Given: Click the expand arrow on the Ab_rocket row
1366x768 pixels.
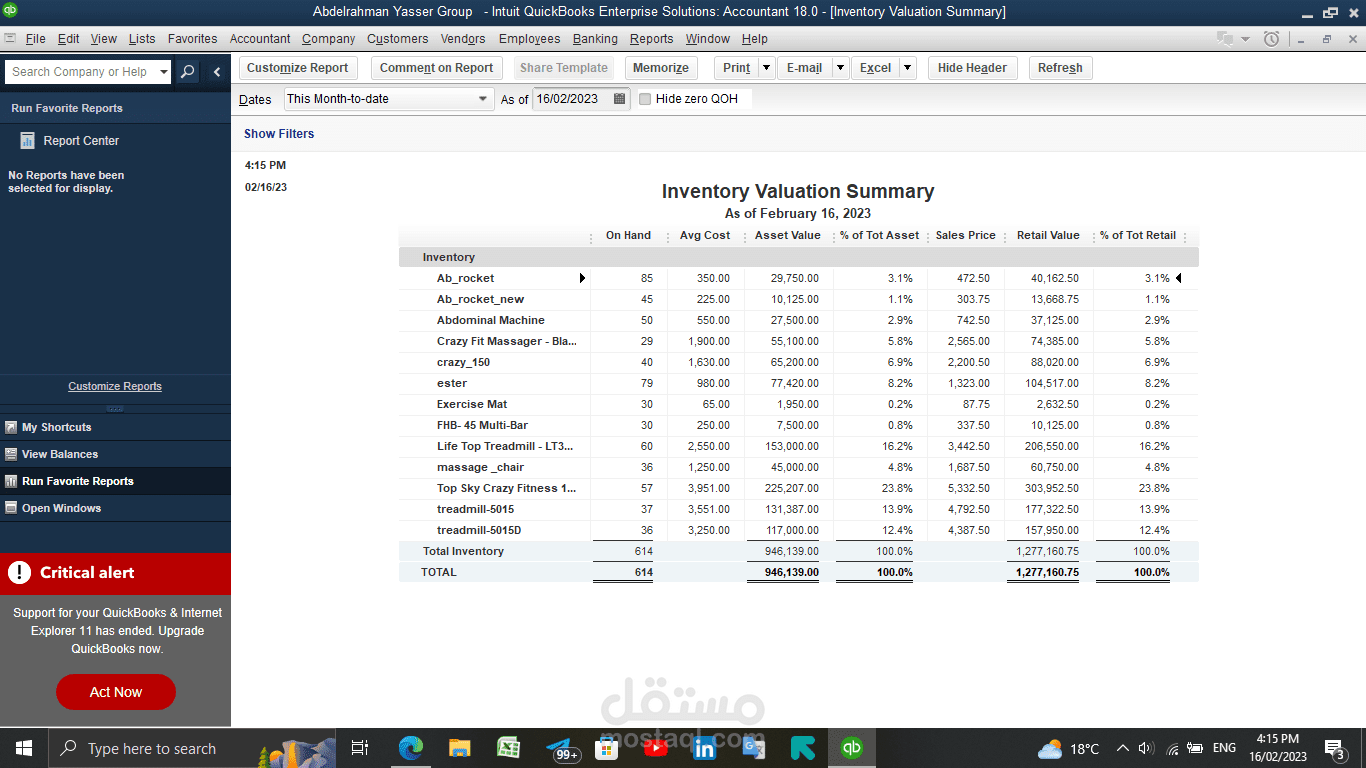Looking at the screenshot, I should [582, 278].
